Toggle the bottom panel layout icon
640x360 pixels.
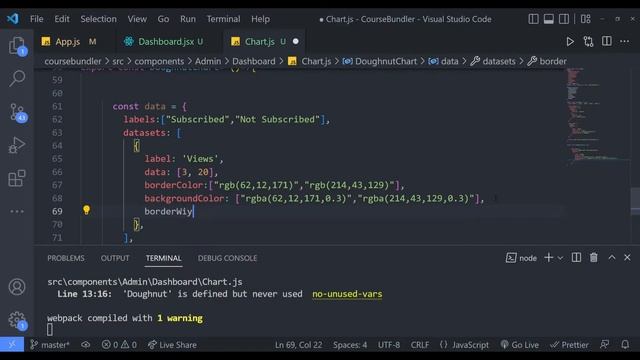tap(549, 19)
